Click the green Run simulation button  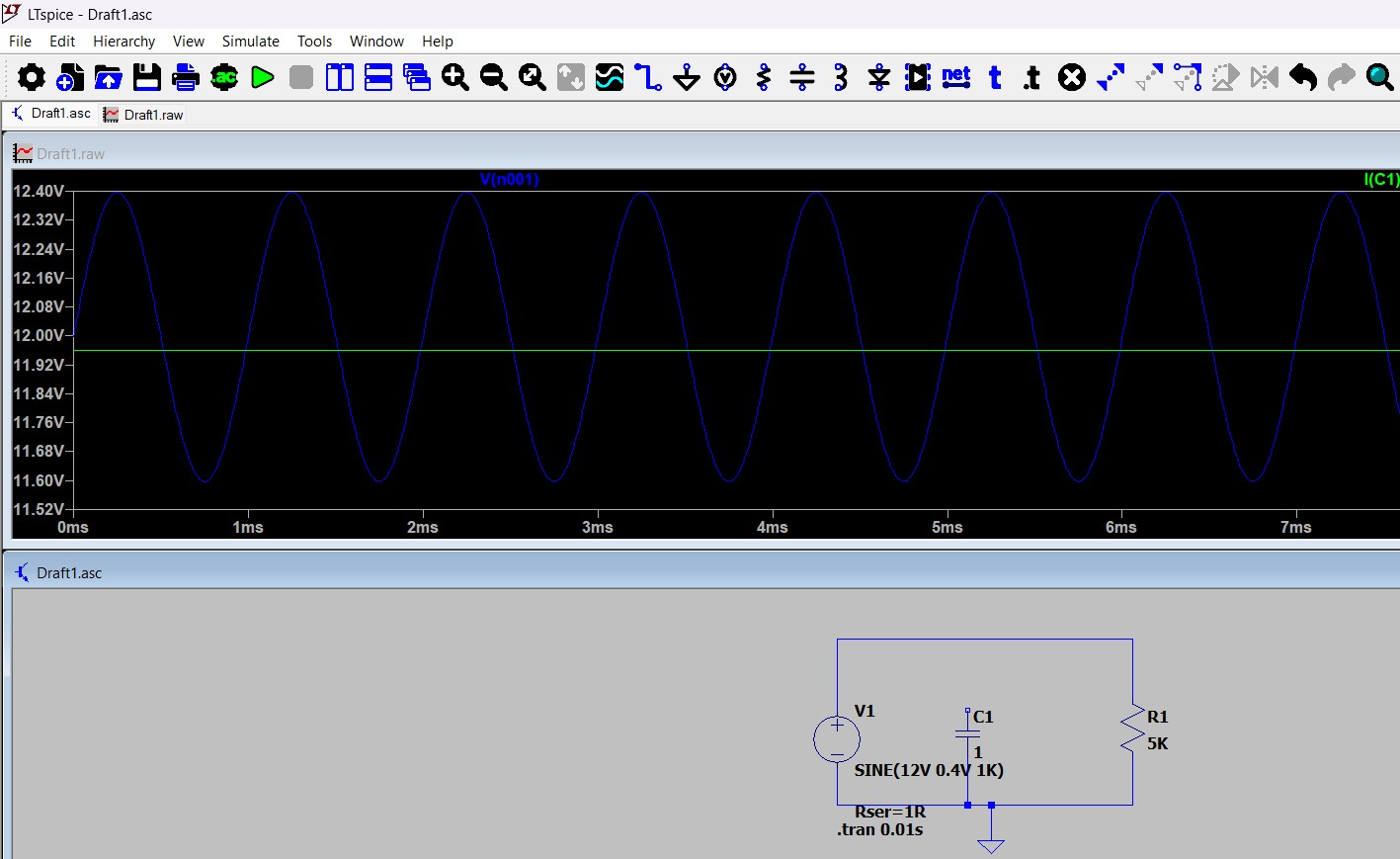pos(263,77)
